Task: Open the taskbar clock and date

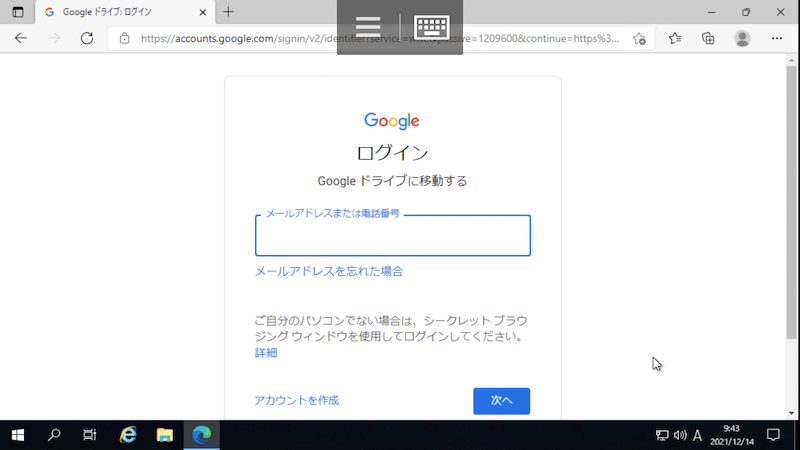Action: coord(732,435)
